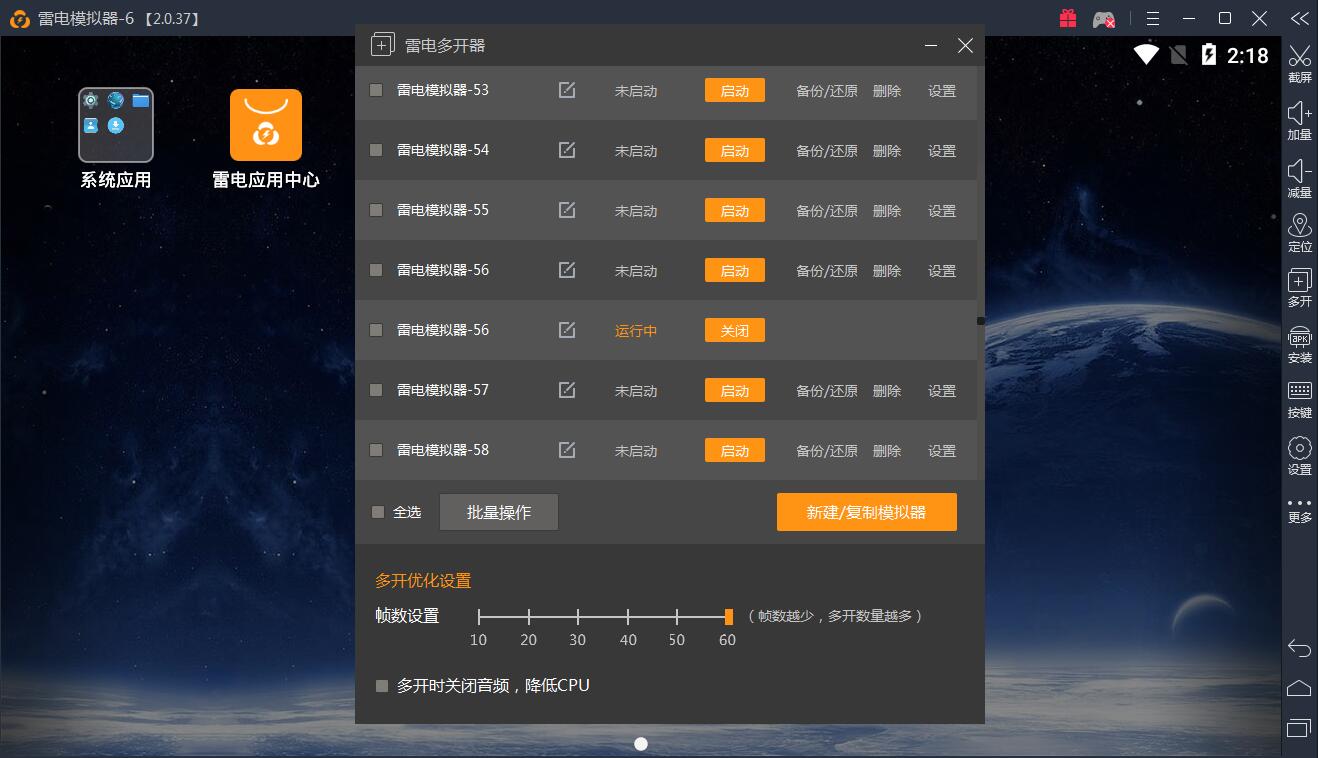Click the 安装 APK install icon
Viewport: 1318px width, 758px height.
coord(1299,337)
